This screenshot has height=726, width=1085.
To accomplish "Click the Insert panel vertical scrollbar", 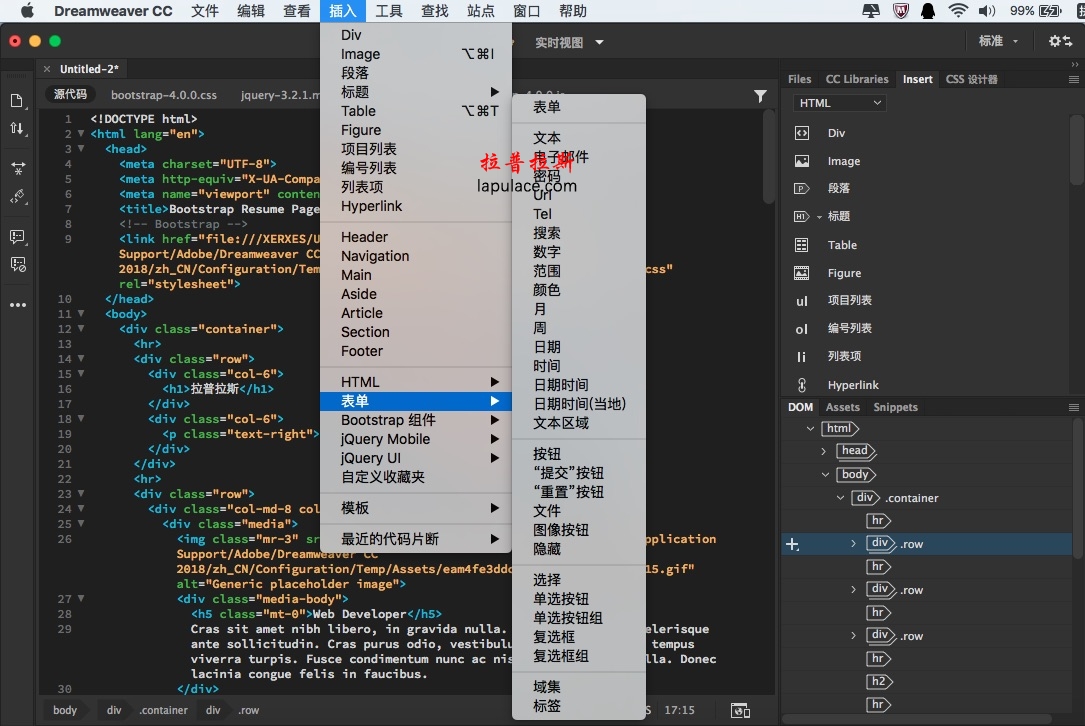I will (1076, 150).
